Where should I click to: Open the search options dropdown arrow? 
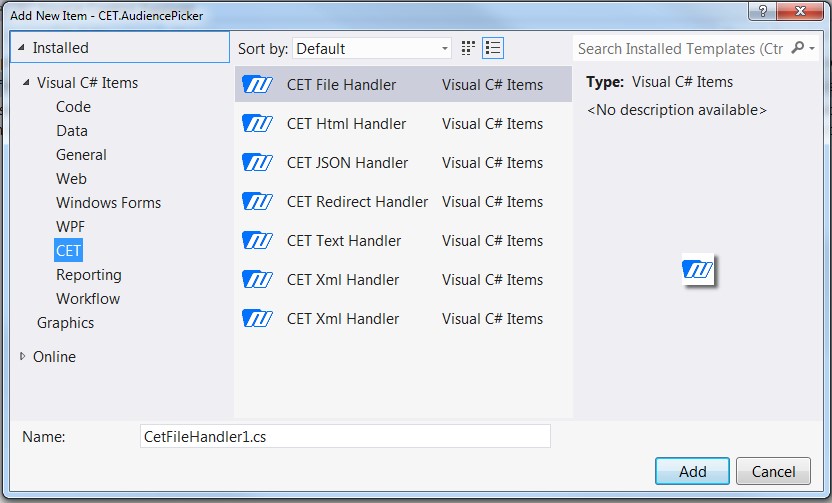coord(812,48)
